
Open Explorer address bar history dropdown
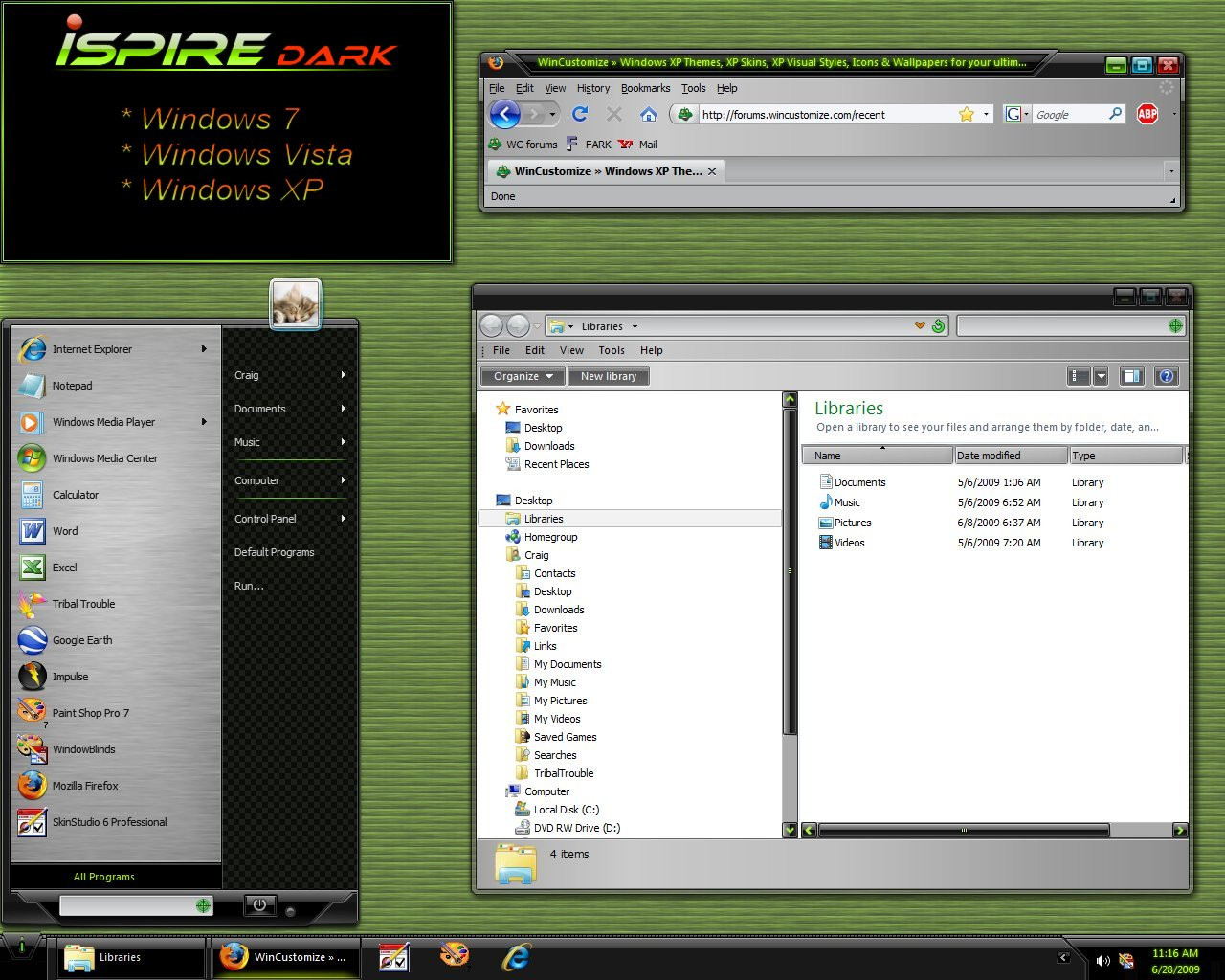[920, 325]
